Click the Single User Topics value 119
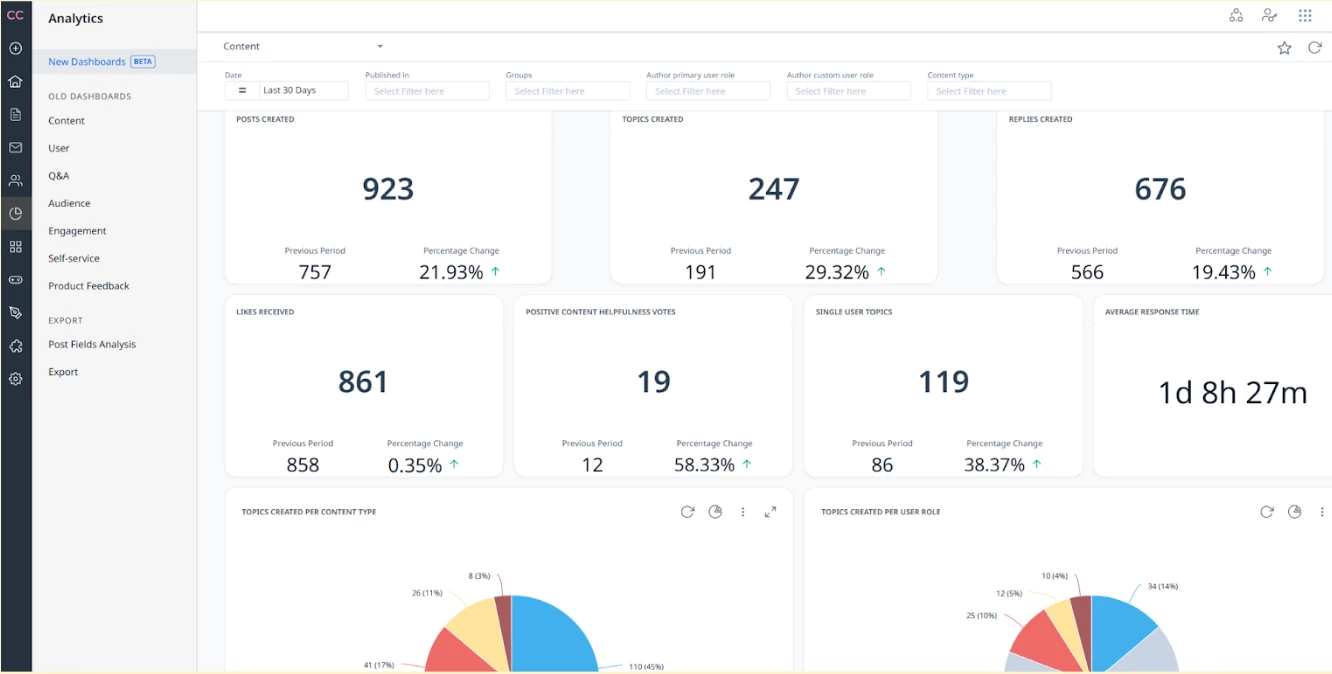Viewport: 1332px width, 674px height. click(943, 381)
